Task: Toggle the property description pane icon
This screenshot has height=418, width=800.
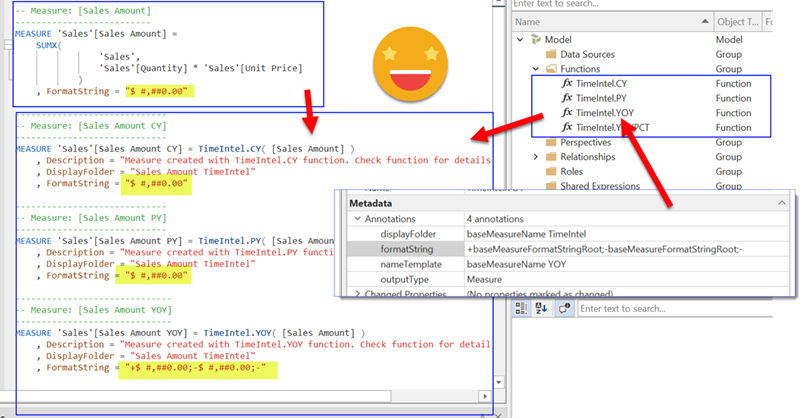Action: pos(562,308)
